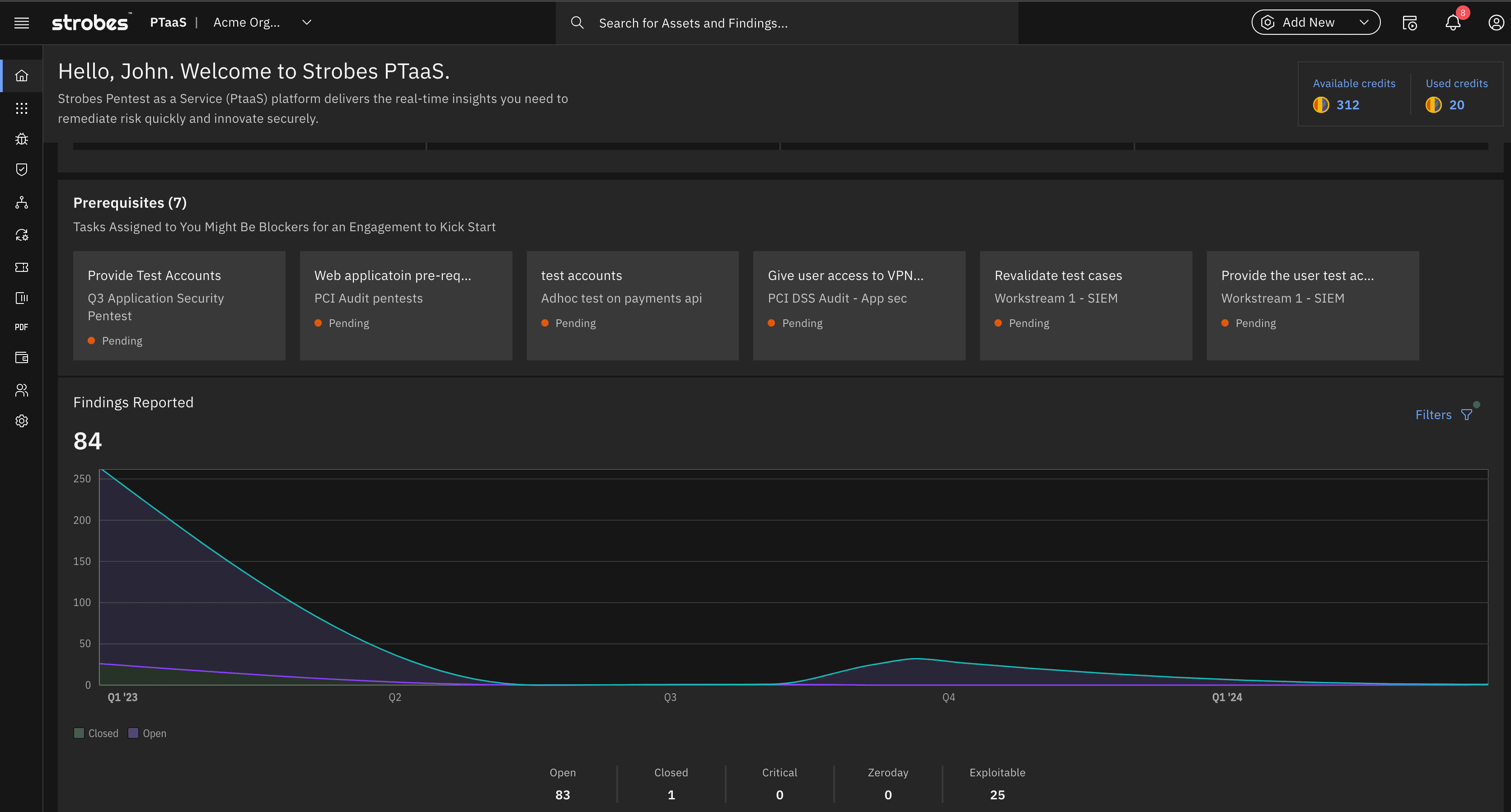The image size is (1511, 812).
Task: Open the users sidebar icon
Action: [x=22, y=390]
